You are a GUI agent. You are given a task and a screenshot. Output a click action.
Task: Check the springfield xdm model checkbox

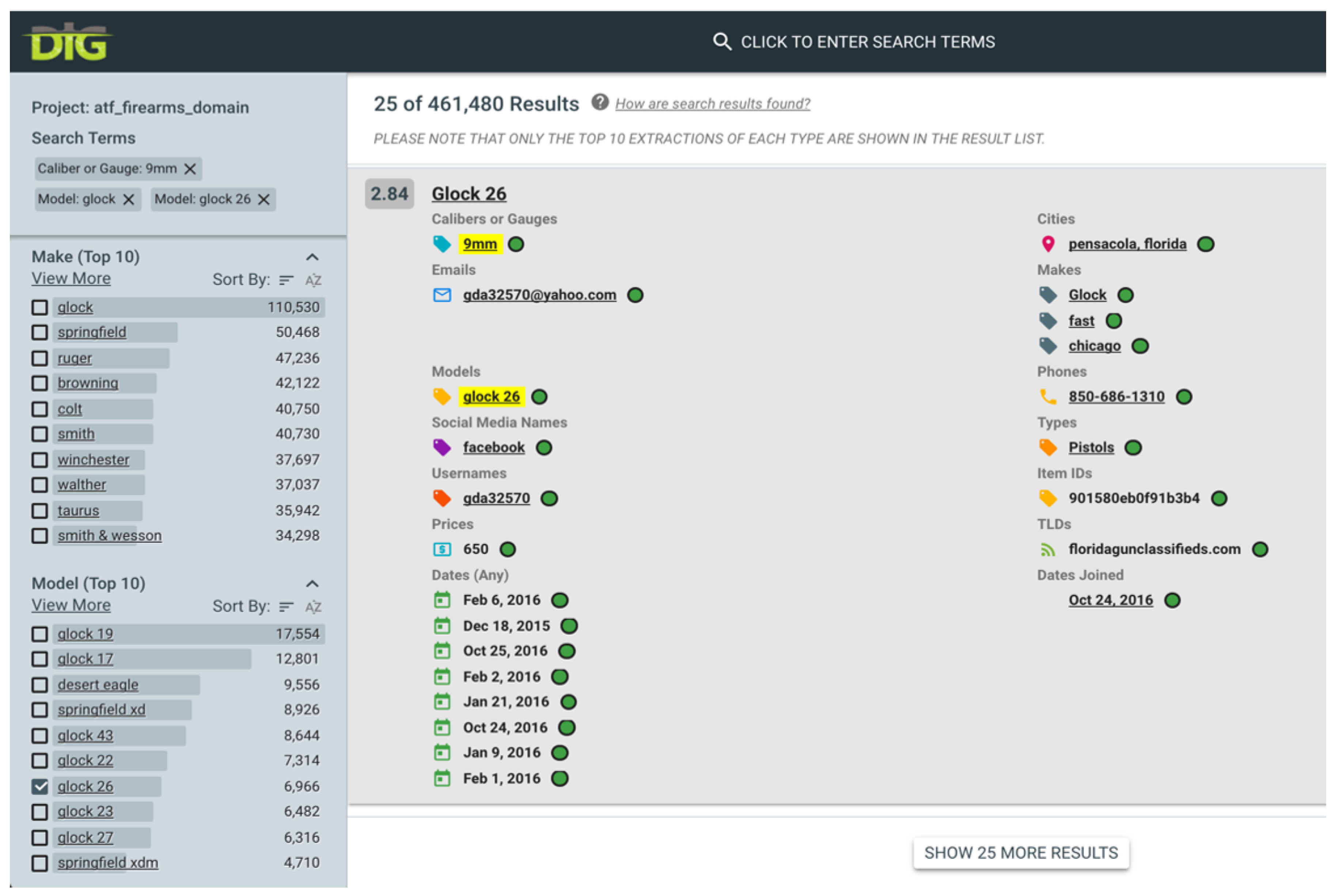39,863
